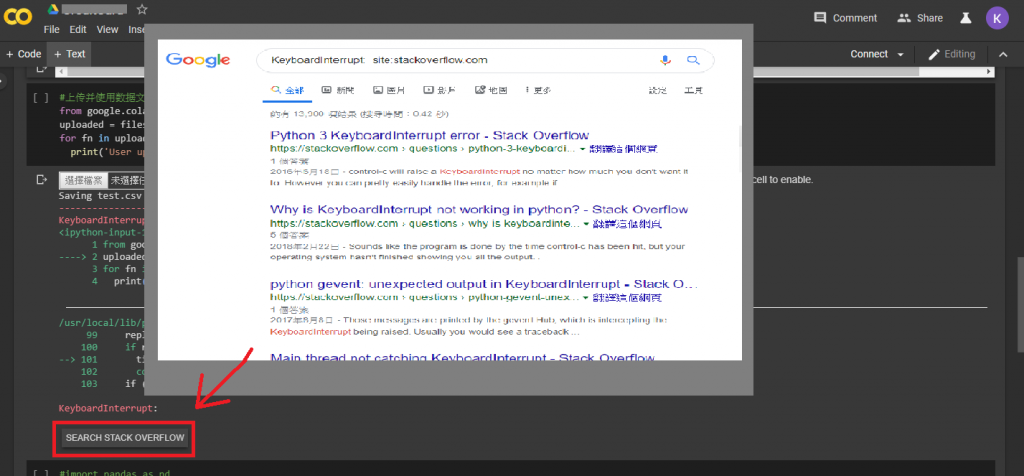Open the purple K account avatar
The height and width of the screenshot is (476, 1024).
pos(997,18)
